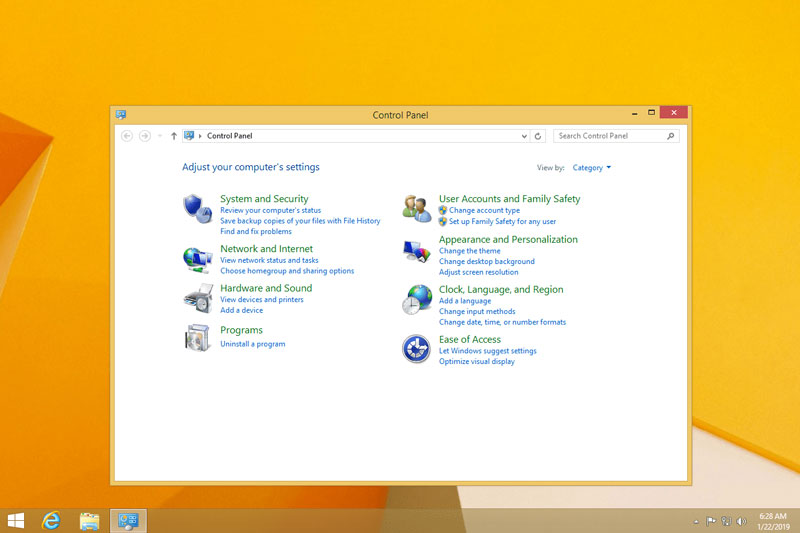Open Ease of Access heading
The width and height of the screenshot is (800, 533).
click(x=469, y=340)
